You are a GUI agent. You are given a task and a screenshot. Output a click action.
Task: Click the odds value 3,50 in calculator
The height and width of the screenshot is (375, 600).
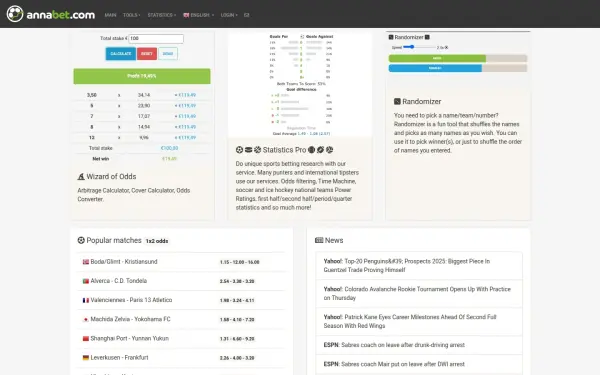[x=91, y=95]
